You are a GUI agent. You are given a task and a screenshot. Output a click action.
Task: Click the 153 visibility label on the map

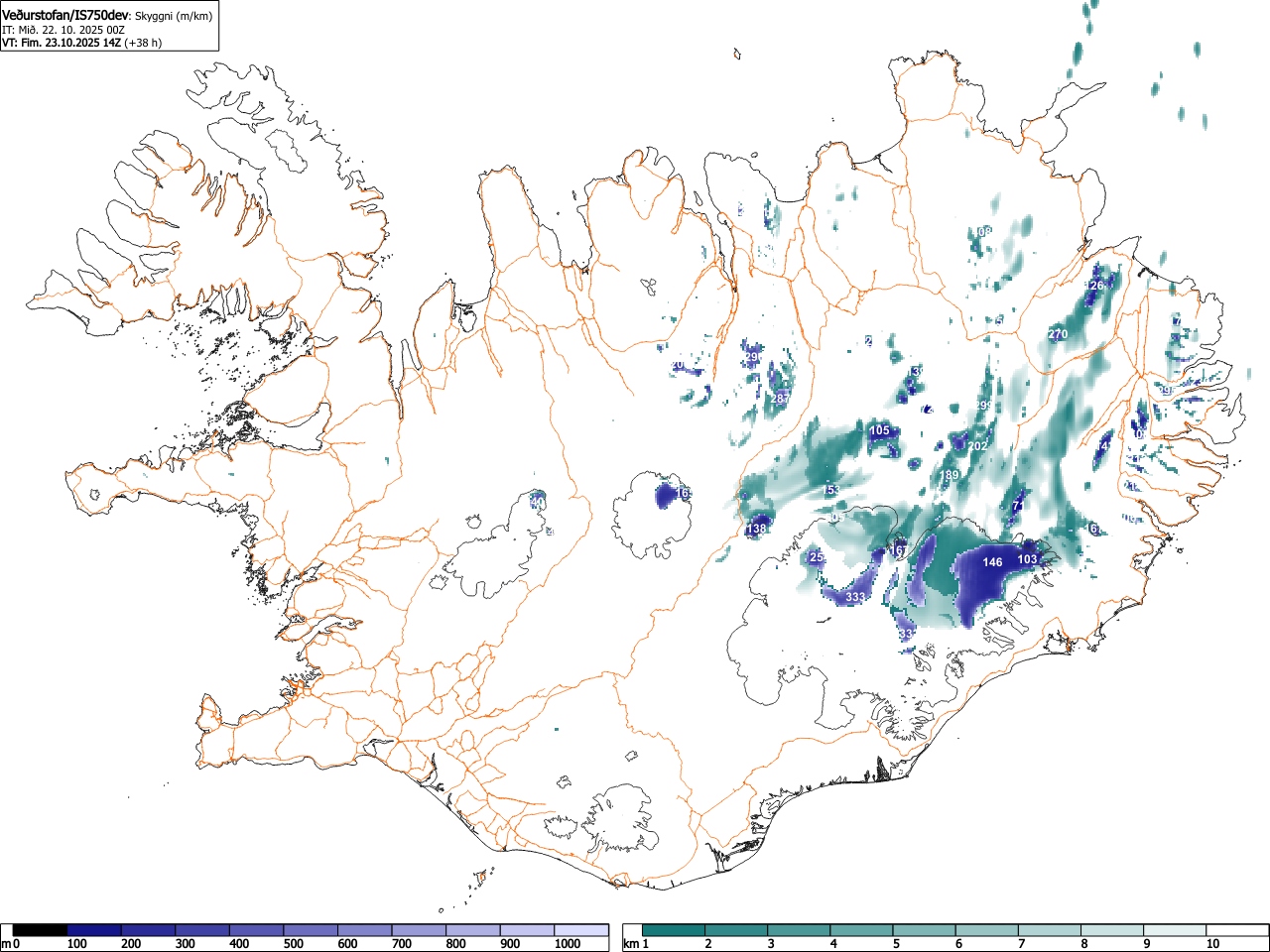point(831,491)
